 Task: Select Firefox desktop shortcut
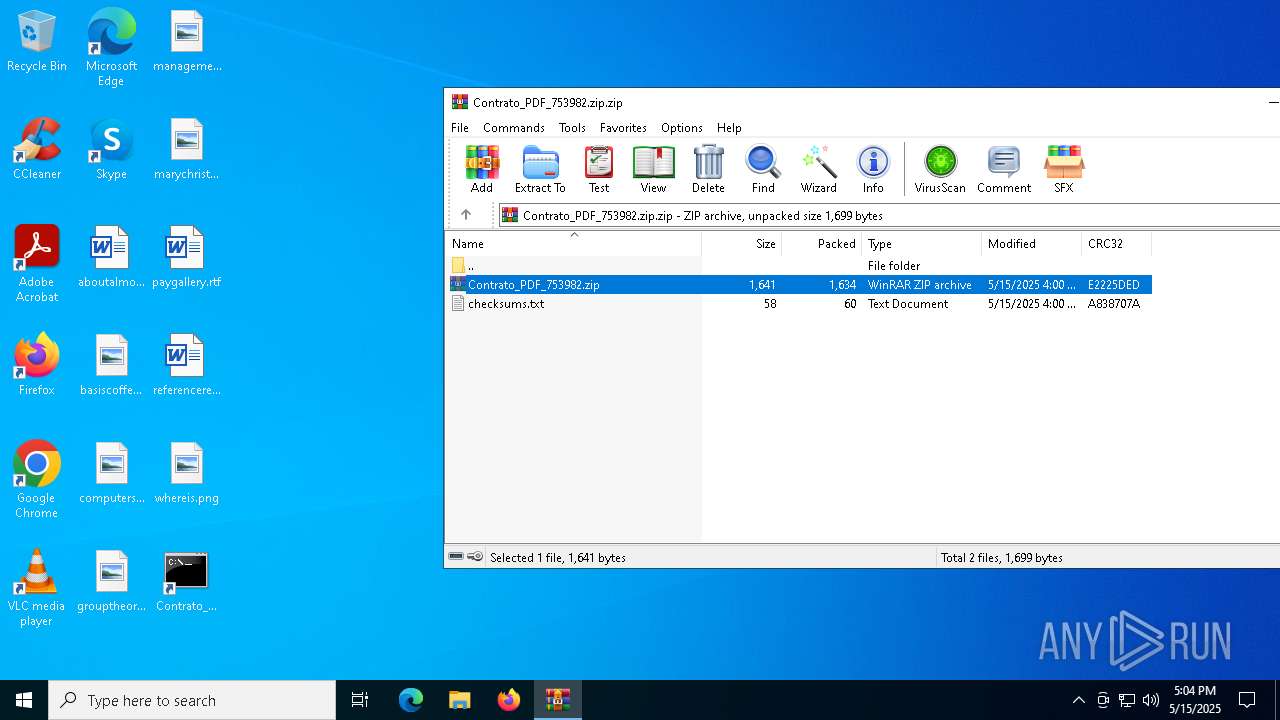37,366
